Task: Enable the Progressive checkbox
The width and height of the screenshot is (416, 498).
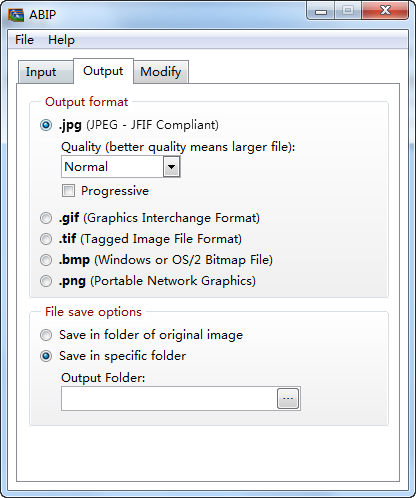Action: click(68, 191)
